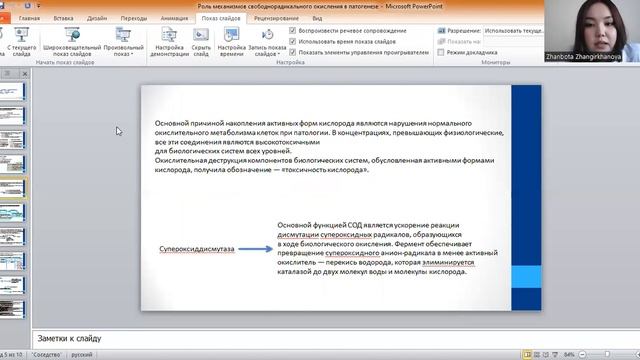Select the first slide thumbnail
This screenshot has height=360, width=640.
click(x=12, y=91)
